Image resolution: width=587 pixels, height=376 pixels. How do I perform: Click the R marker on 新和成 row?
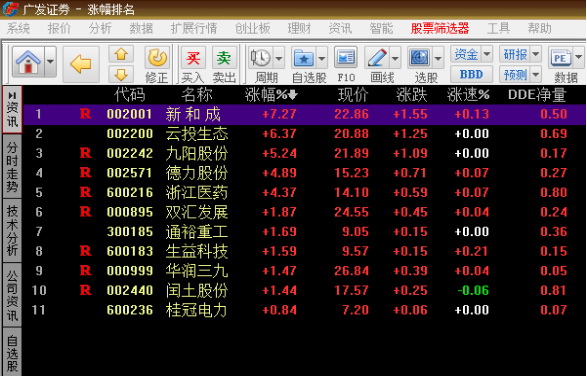[x=86, y=114]
